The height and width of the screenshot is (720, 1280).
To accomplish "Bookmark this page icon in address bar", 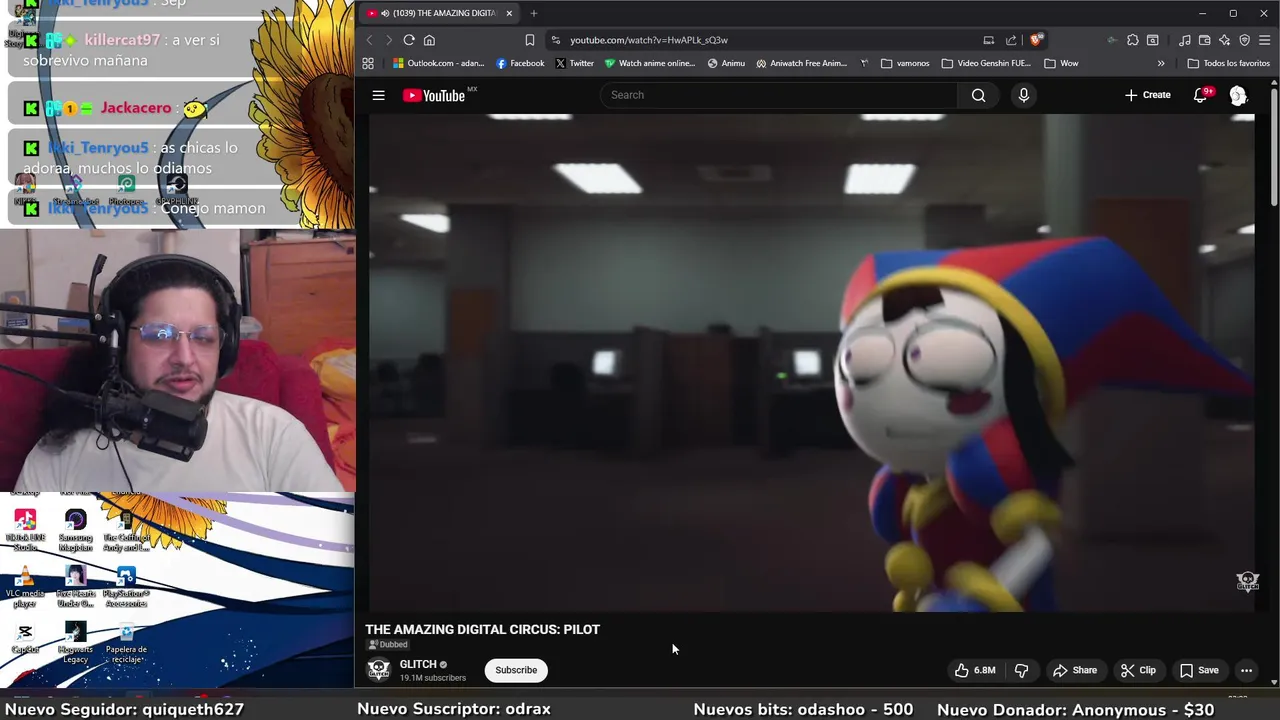I will click(x=529, y=40).
